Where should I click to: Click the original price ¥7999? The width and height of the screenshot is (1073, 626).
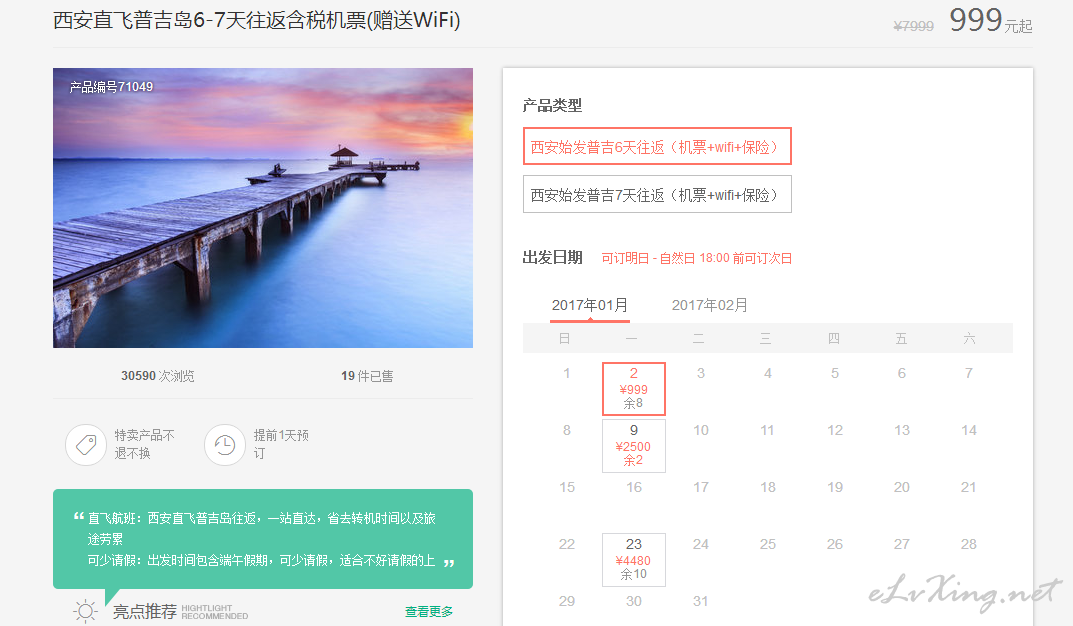pyautogui.click(x=914, y=26)
